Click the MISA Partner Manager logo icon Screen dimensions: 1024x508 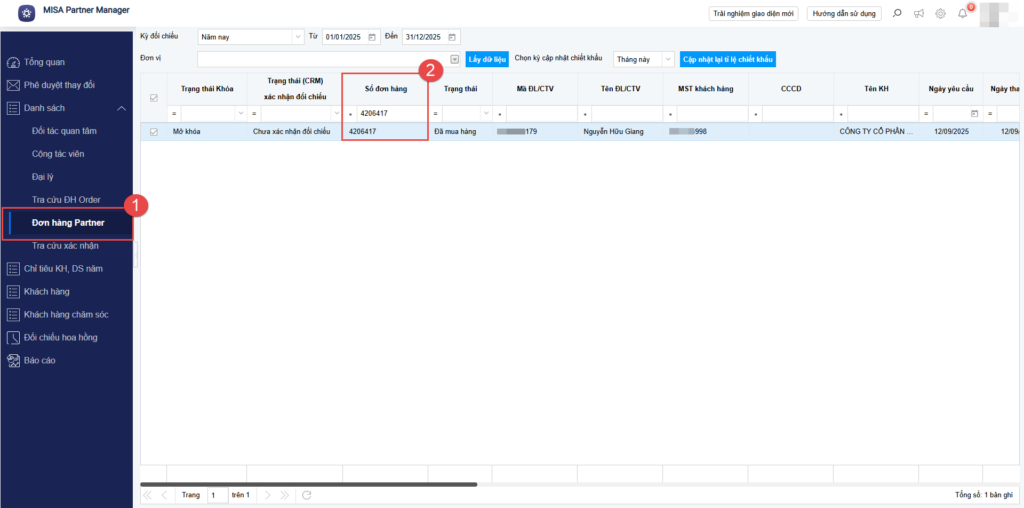(27, 13)
